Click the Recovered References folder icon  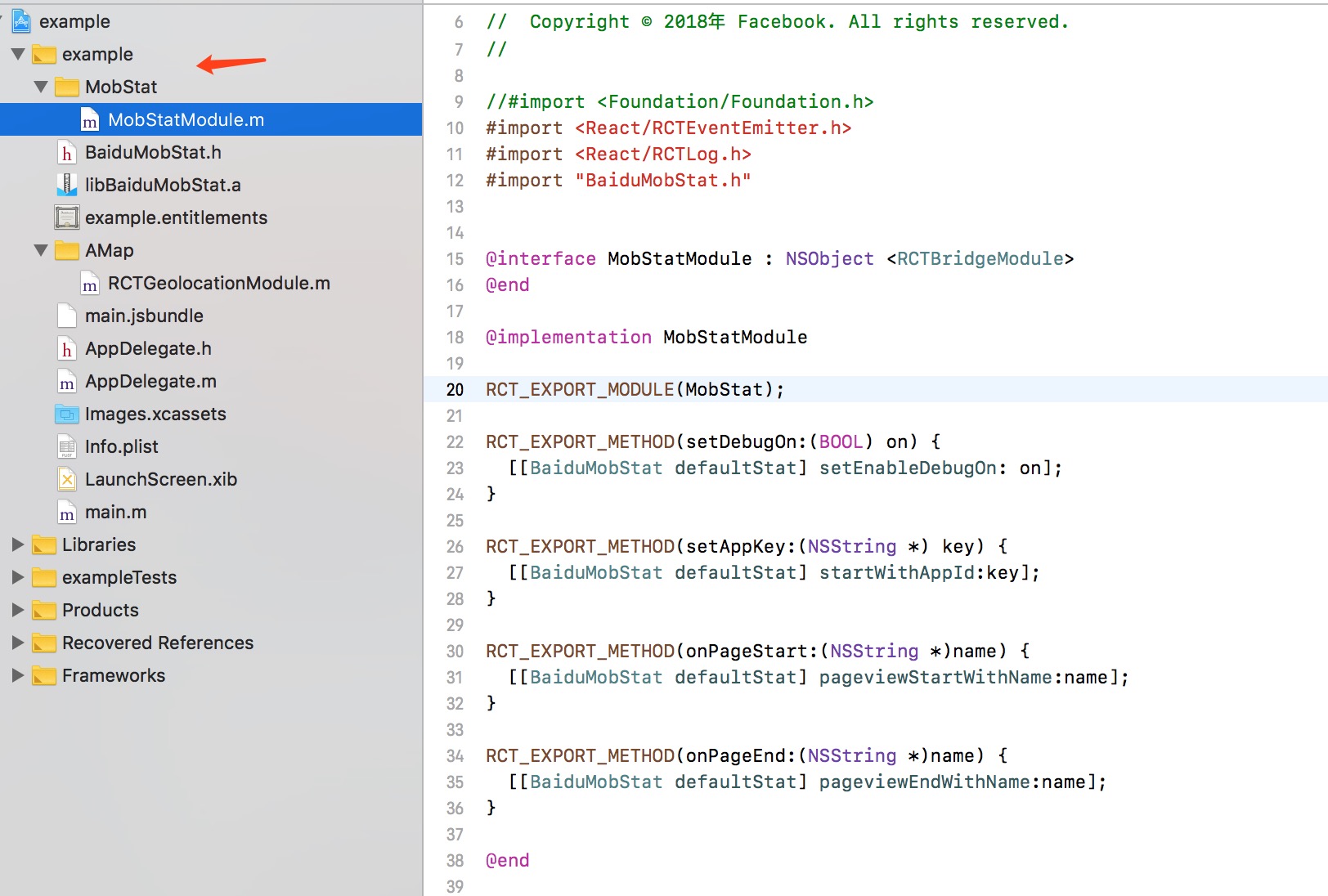pos(44,643)
